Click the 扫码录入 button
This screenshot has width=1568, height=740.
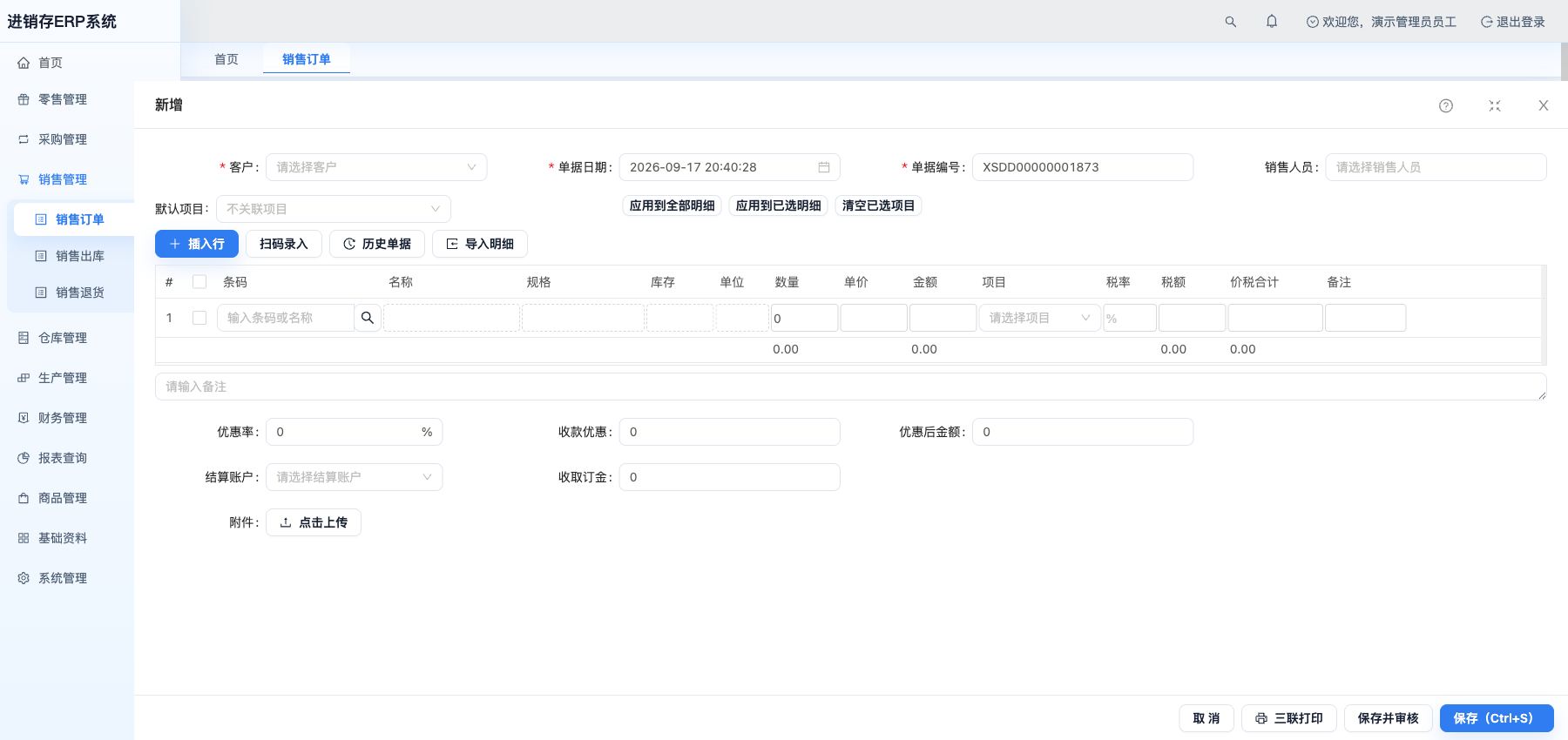284,244
